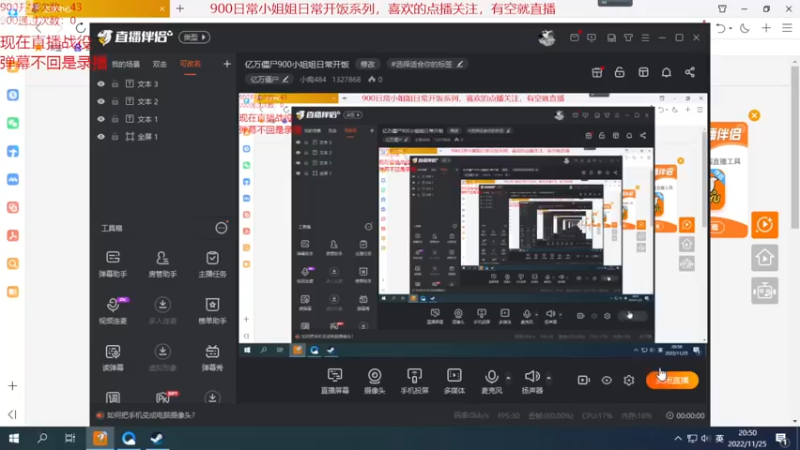The width and height of the screenshot is (800, 450).
Task: Lock the 文本 1 source layer
Action: [x=115, y=119]
